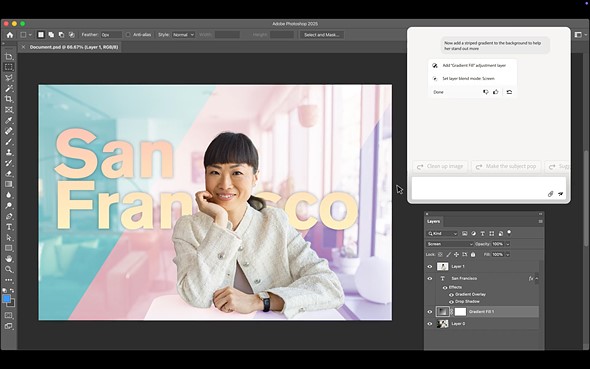Select the Eraser tool
The width and height of the screenshot is (590, 369).
(x=9, y=173)
